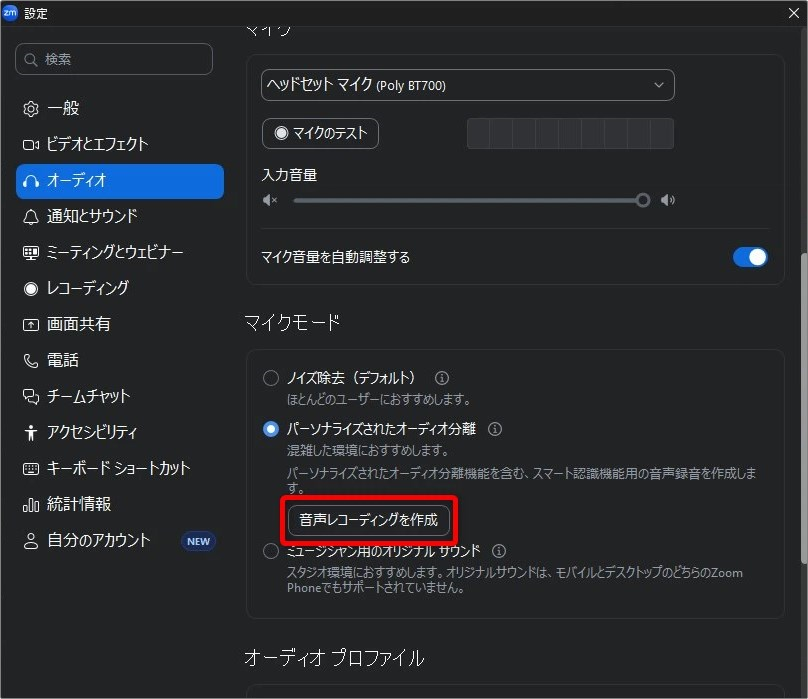Open the 画面共有 settings section
This screenshot has height=699, width=808.
click(86, 324)
